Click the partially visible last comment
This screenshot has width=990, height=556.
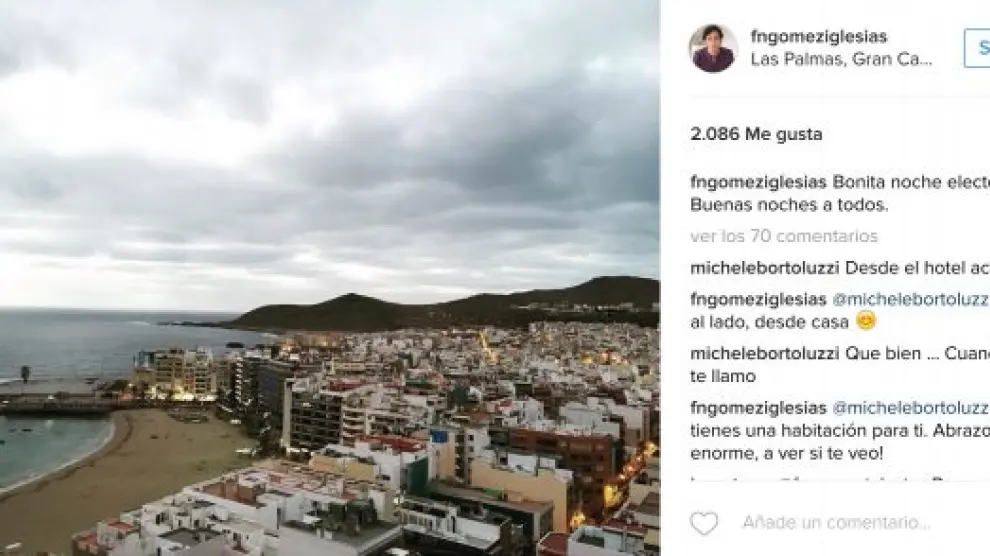tap(840, 479)
